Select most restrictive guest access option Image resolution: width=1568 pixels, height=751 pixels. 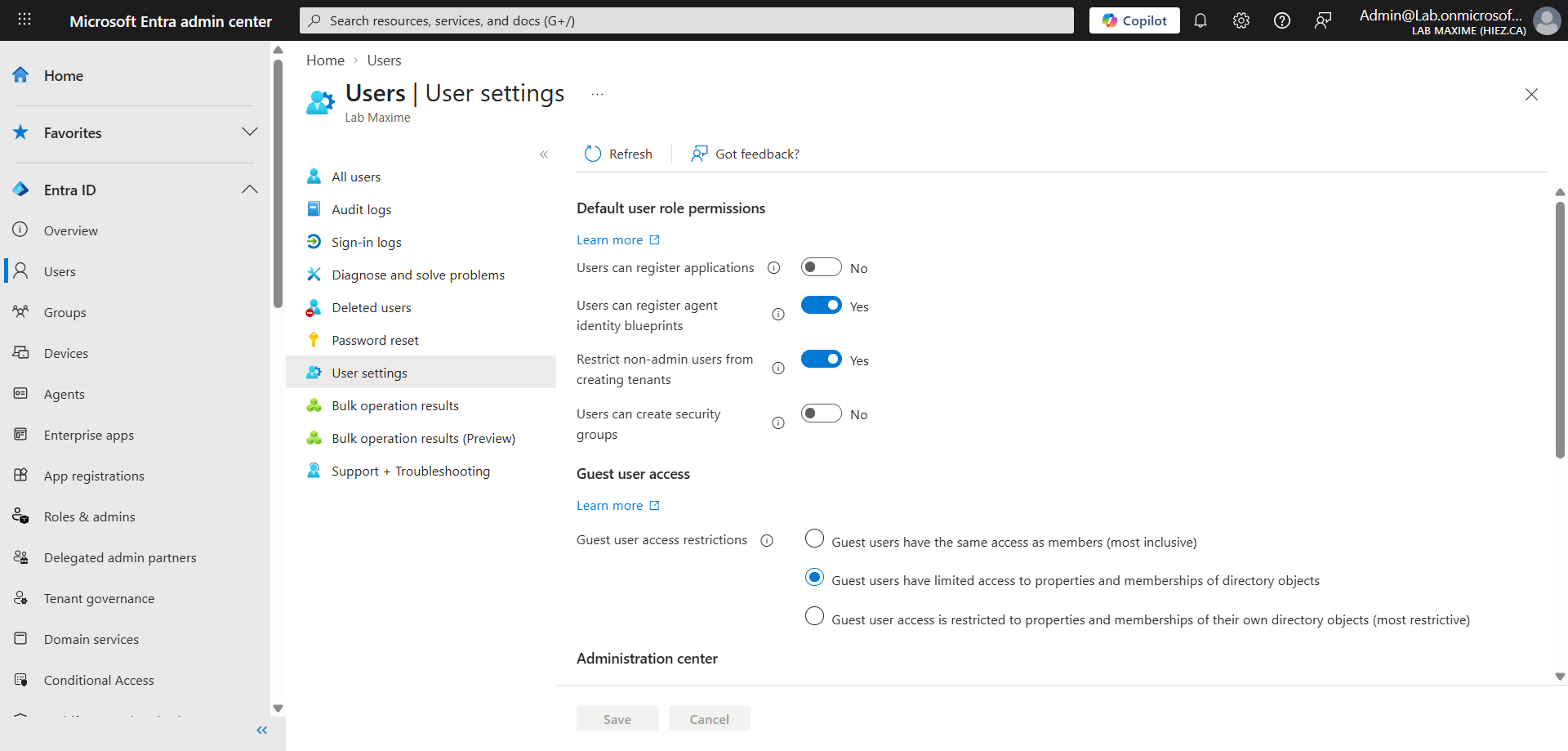pyautogui.click(x=814, y=616)
